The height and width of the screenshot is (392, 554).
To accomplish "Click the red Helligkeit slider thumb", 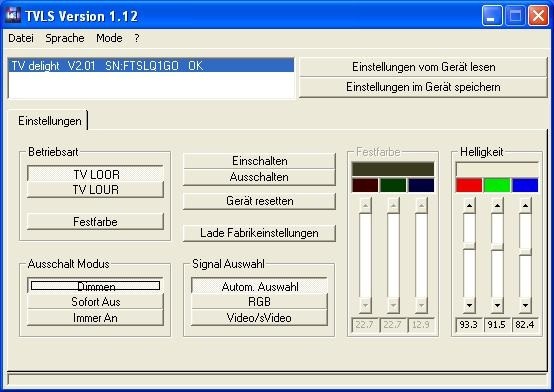I will 469,246.
